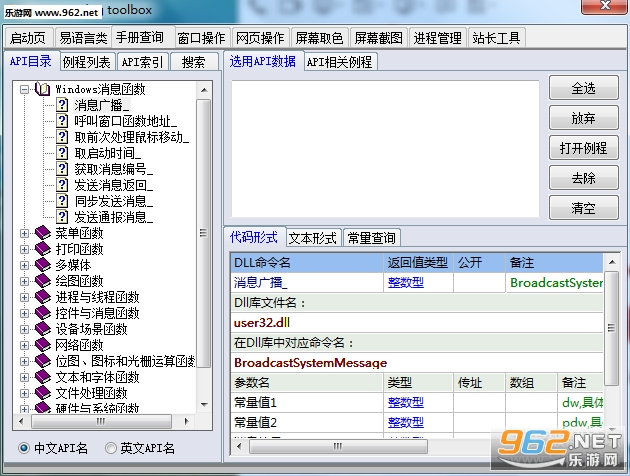This screenshot has width=630, height=476.
Task: Open the 屏幕取色 tab
Action: 320,38
